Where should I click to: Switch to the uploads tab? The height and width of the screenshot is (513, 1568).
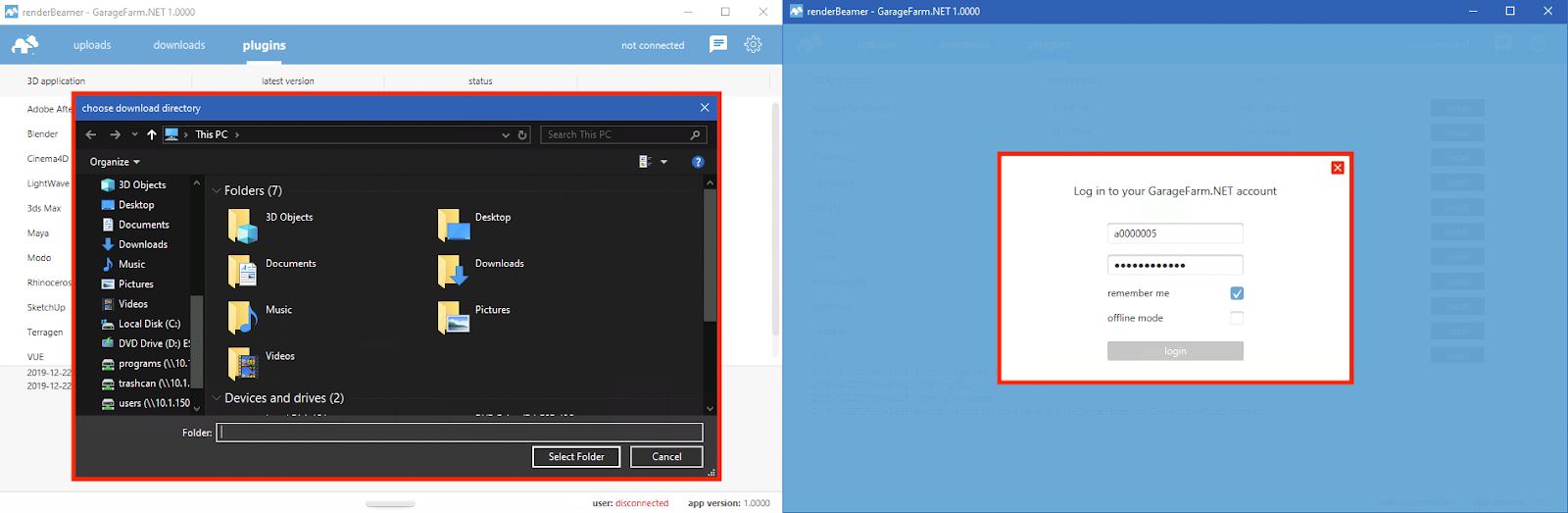[x=92, y=45]
